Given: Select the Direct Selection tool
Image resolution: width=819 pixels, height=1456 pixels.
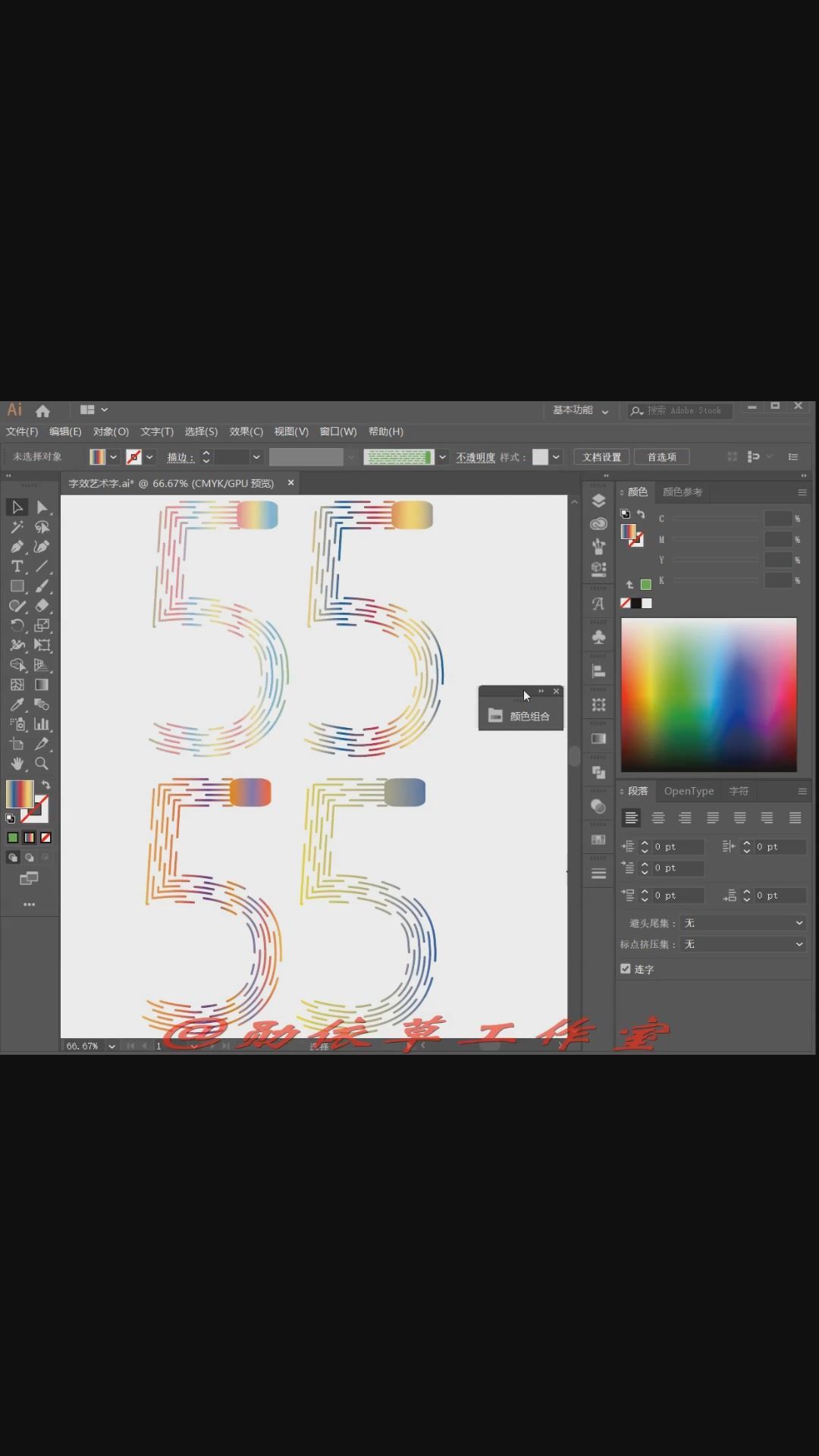Looking at the screenshot, I should point(42,507).
